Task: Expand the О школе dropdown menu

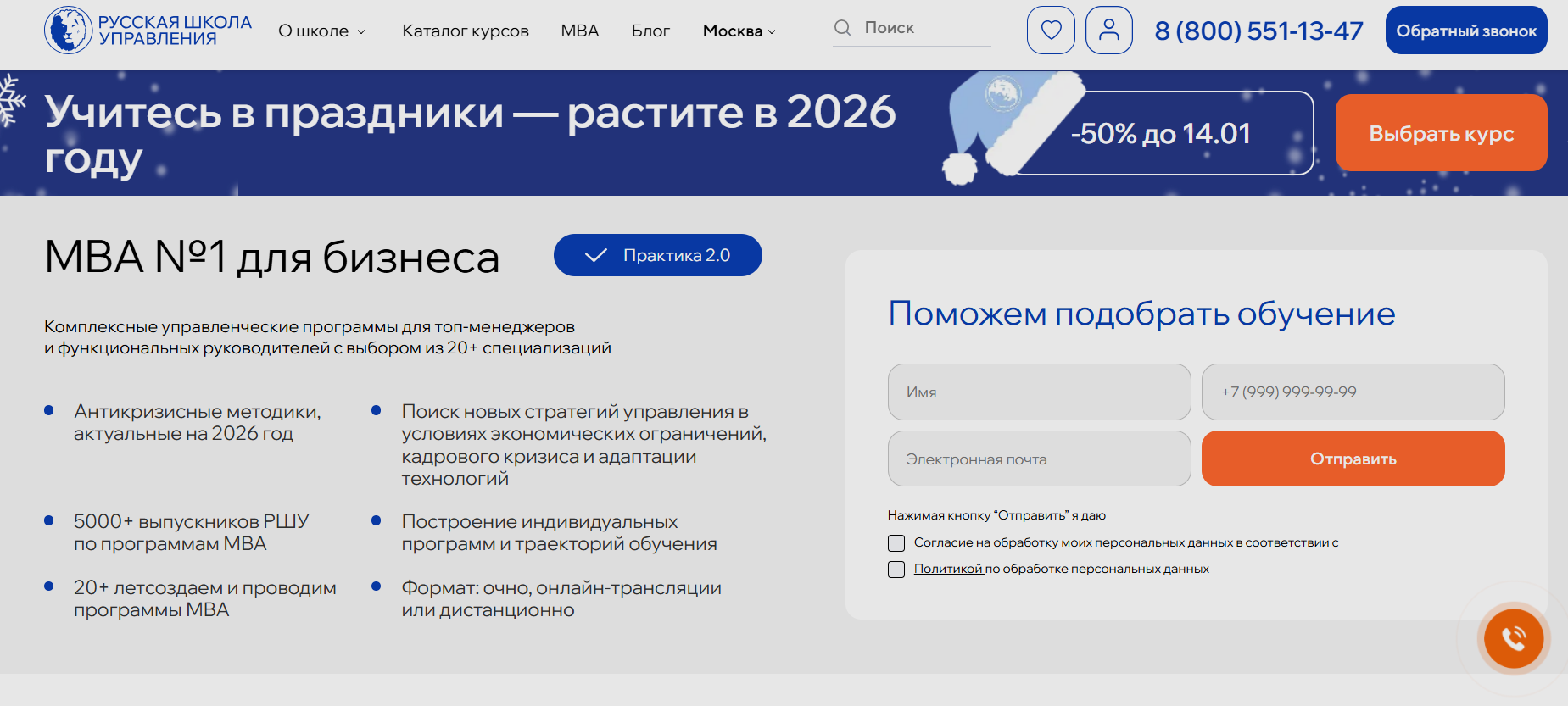Action: pyautogui.click(x=321, y=31)
